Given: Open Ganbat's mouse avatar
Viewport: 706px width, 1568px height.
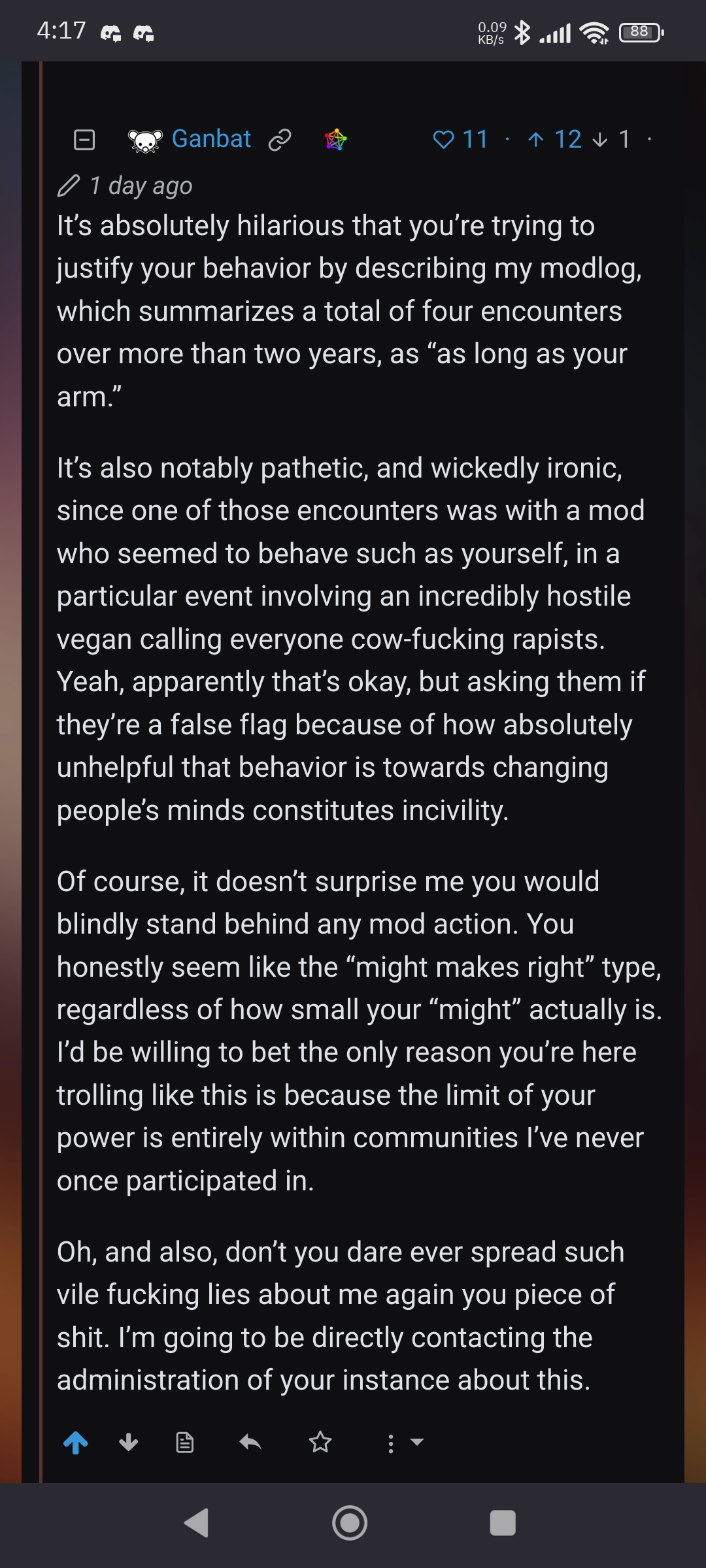Looking at the screenshot, I should (145, 140).
